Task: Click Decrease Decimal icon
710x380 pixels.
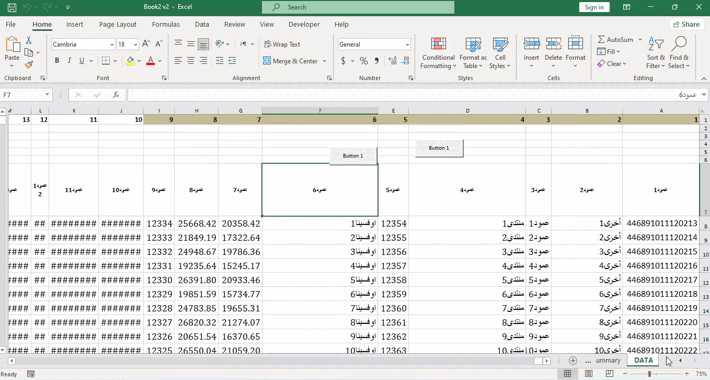Action: (405, 61)
